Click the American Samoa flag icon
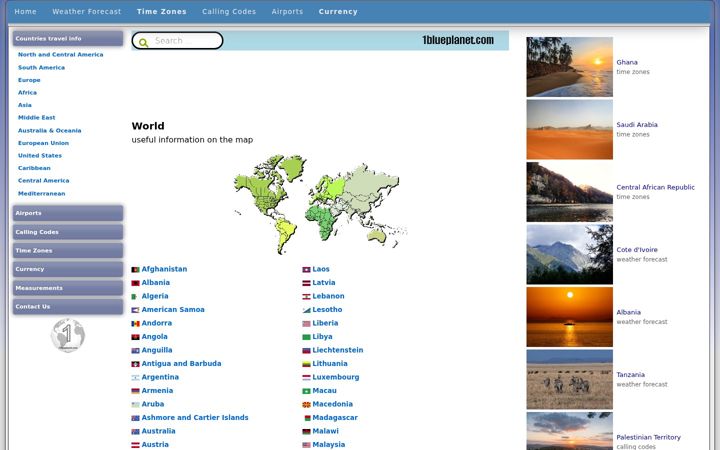The width and height of the screenshot is (720, 450). click(x=135, y=310)
